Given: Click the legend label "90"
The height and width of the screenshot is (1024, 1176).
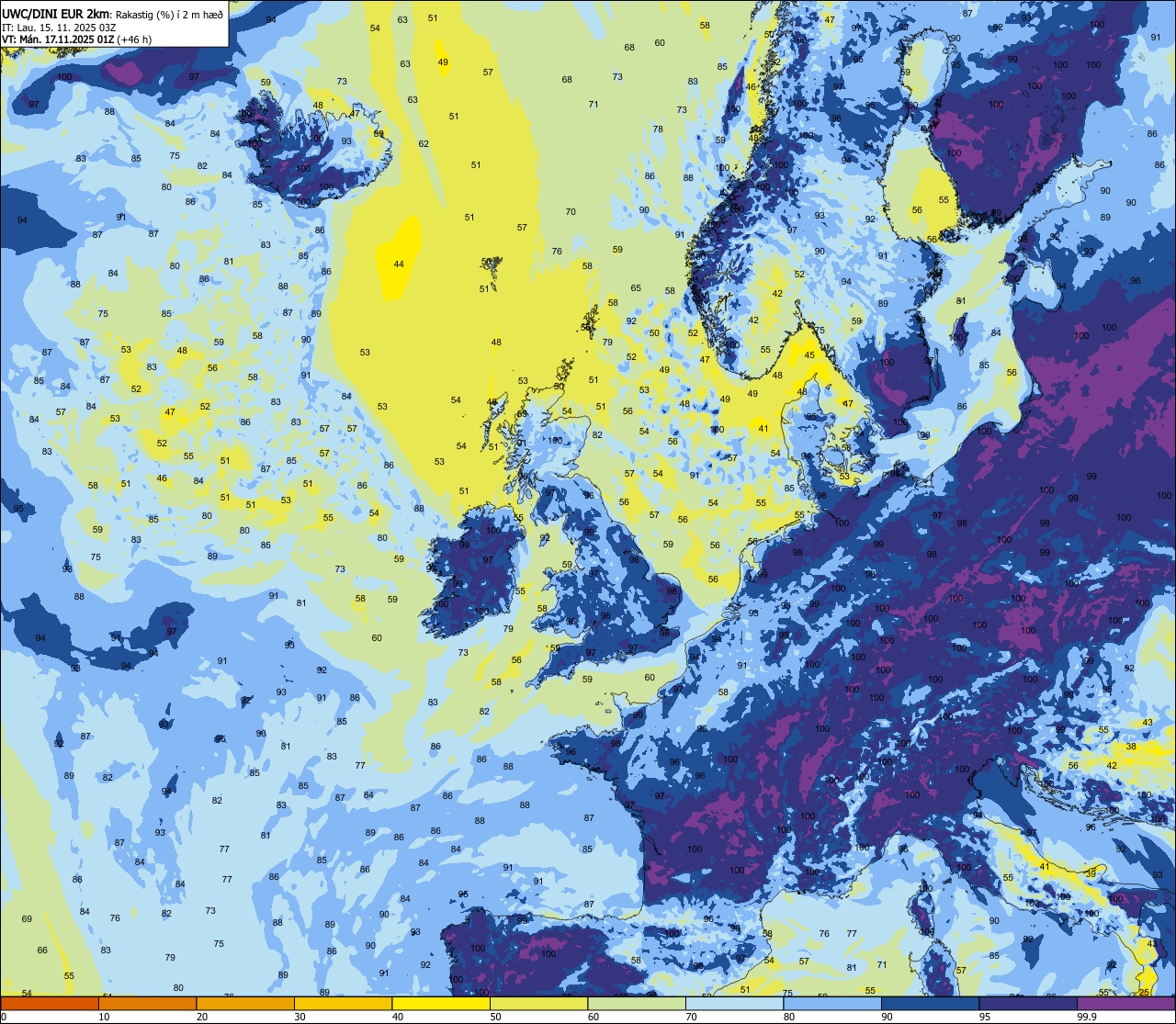Looking at the screenshot, I should tap(887, 1017).
